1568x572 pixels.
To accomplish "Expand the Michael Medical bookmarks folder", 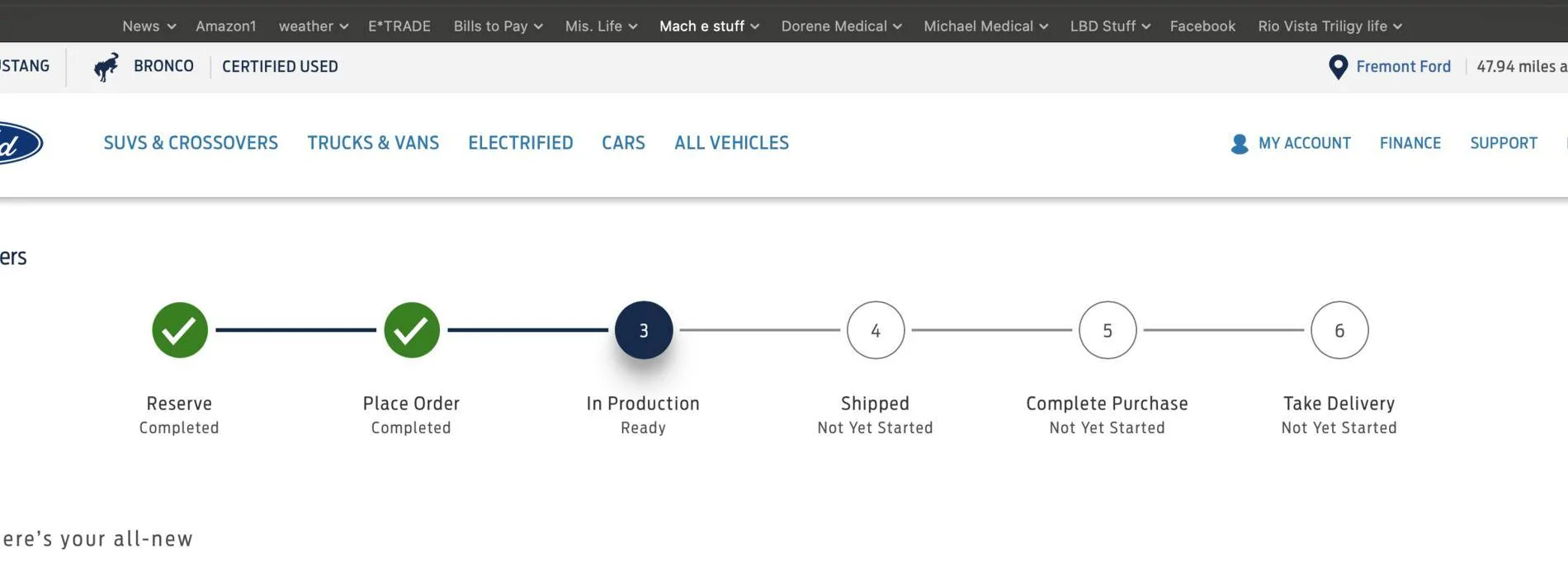I will coord(986,26).
